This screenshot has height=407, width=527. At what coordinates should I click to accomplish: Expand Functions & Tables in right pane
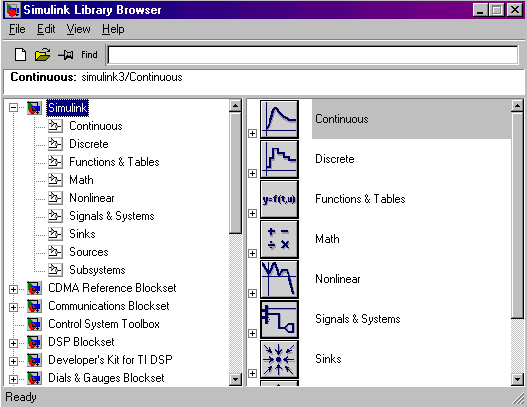(x=252, y=213)
